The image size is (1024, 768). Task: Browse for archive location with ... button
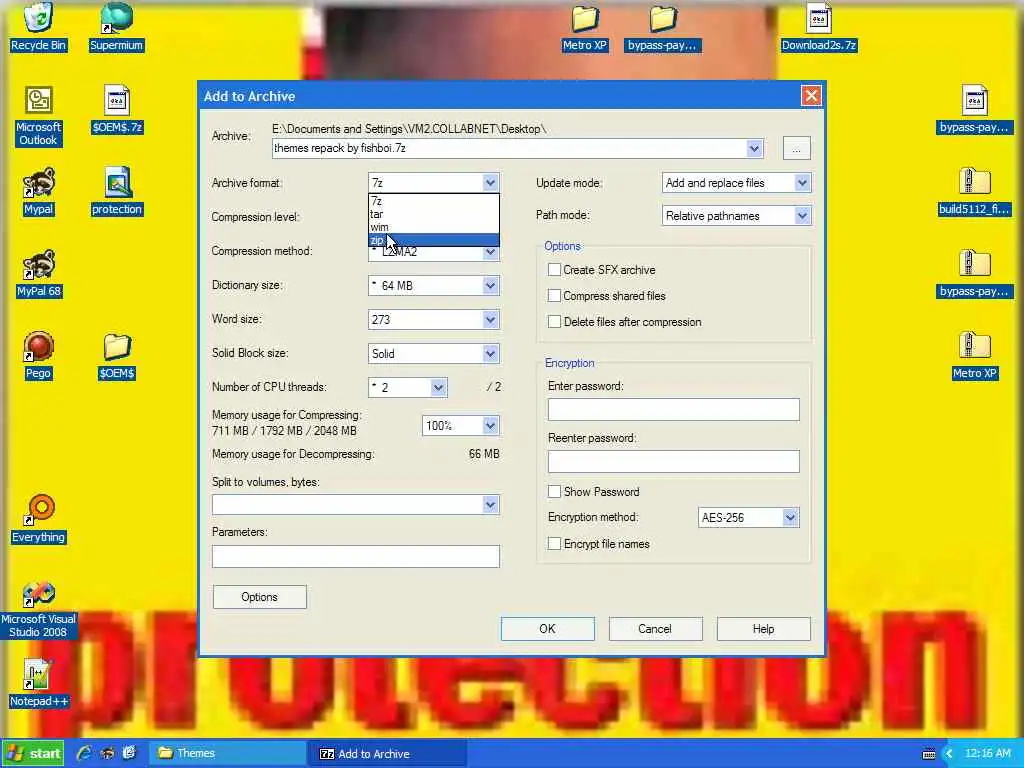[797, 149]
